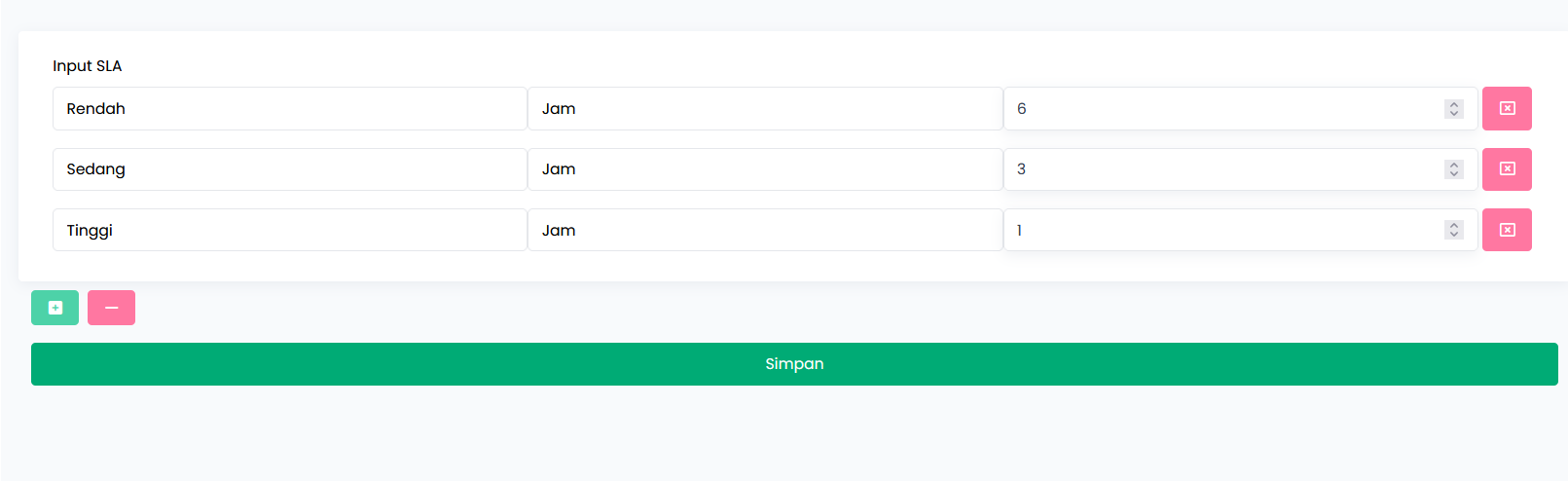Focus the Tinggi name field
This screenshot has width=1568, height=481.
click(289, 230)
